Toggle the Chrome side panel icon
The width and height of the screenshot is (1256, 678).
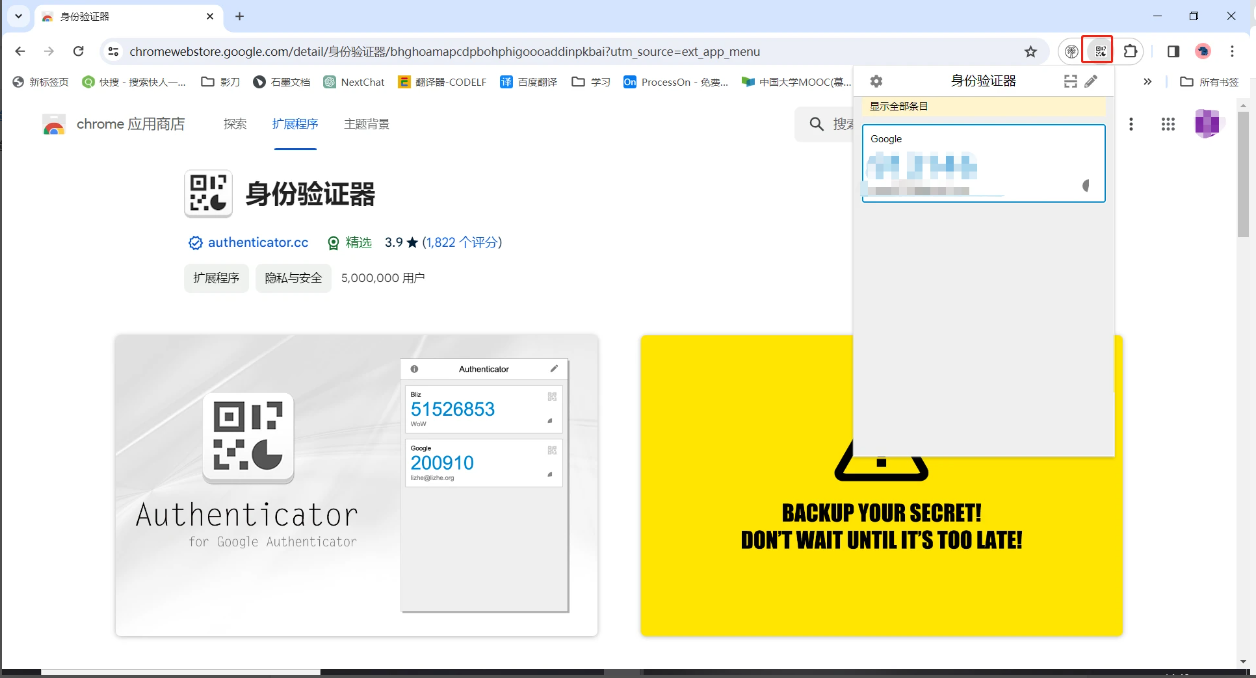tap(1173, 51)
